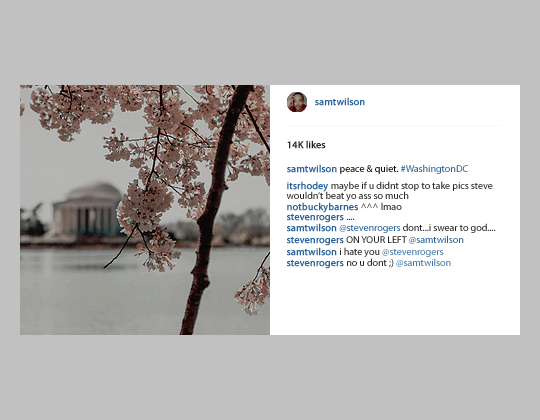Screen dimensions: 540x420
Task: Click the '^^^ lmao' comment text
Action: pyautogui.click(x=381, y=207)
